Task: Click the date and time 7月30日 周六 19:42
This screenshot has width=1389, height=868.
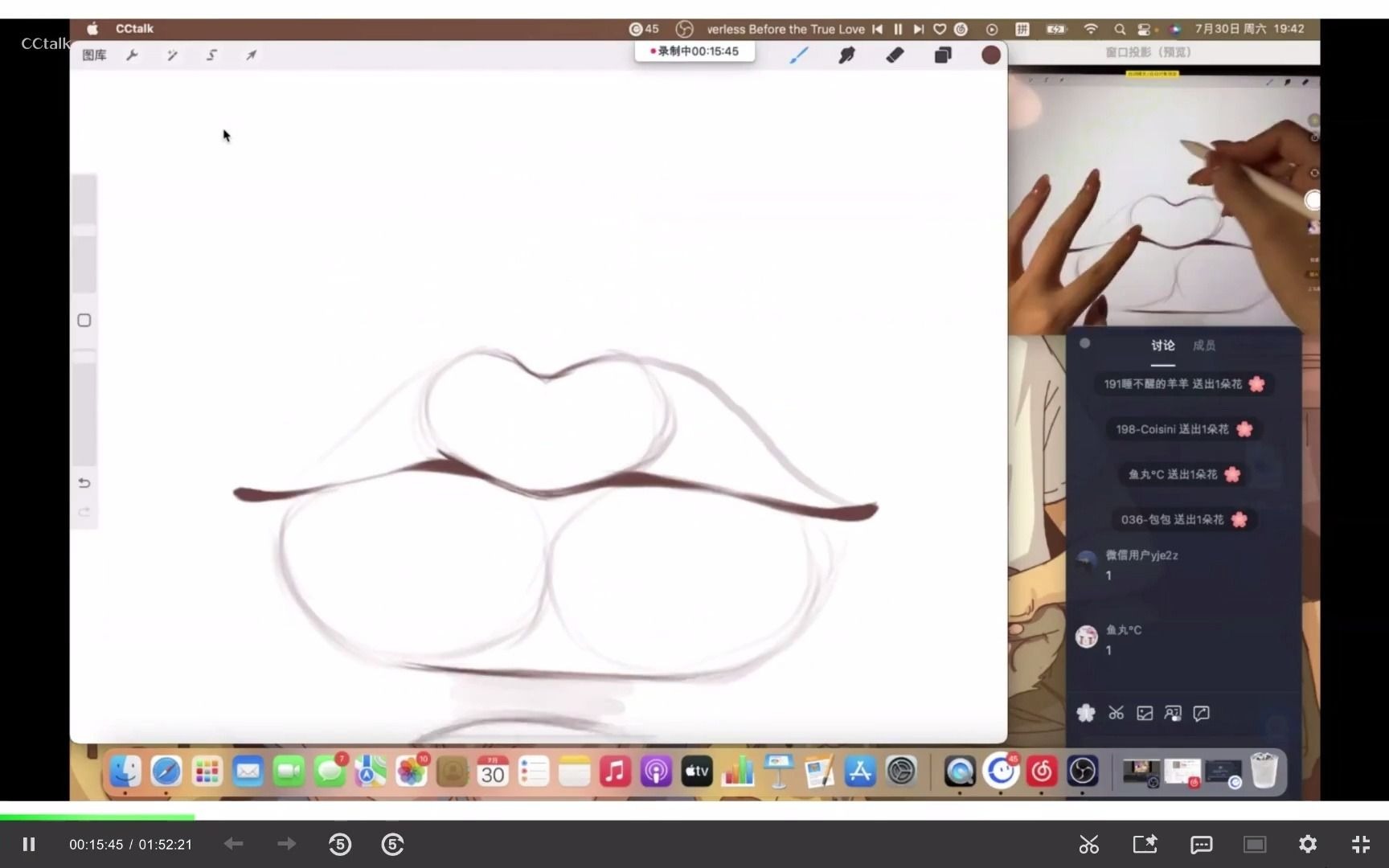Action: coord(1249,29)
